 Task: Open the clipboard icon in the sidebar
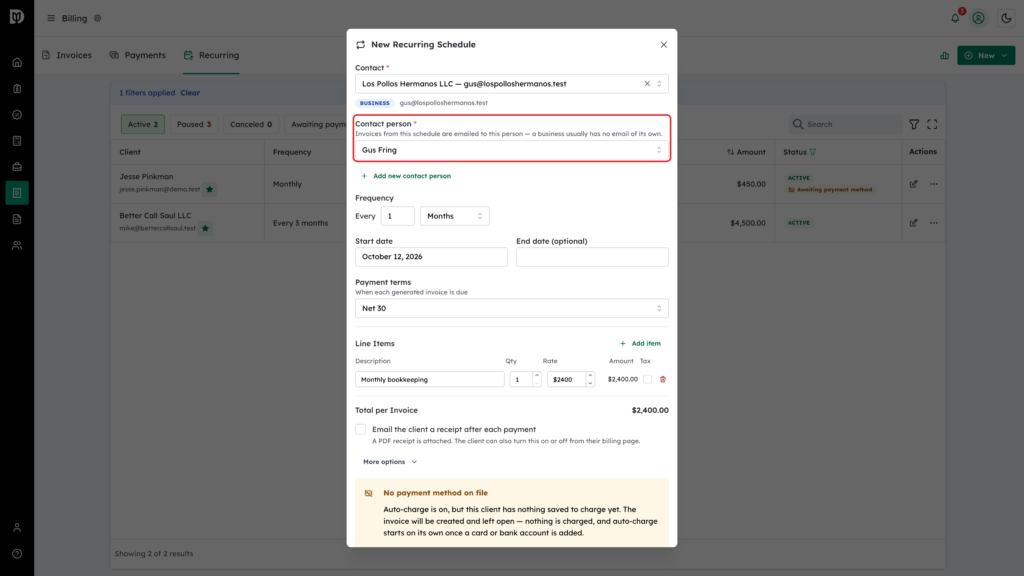[x=17, y=89]
